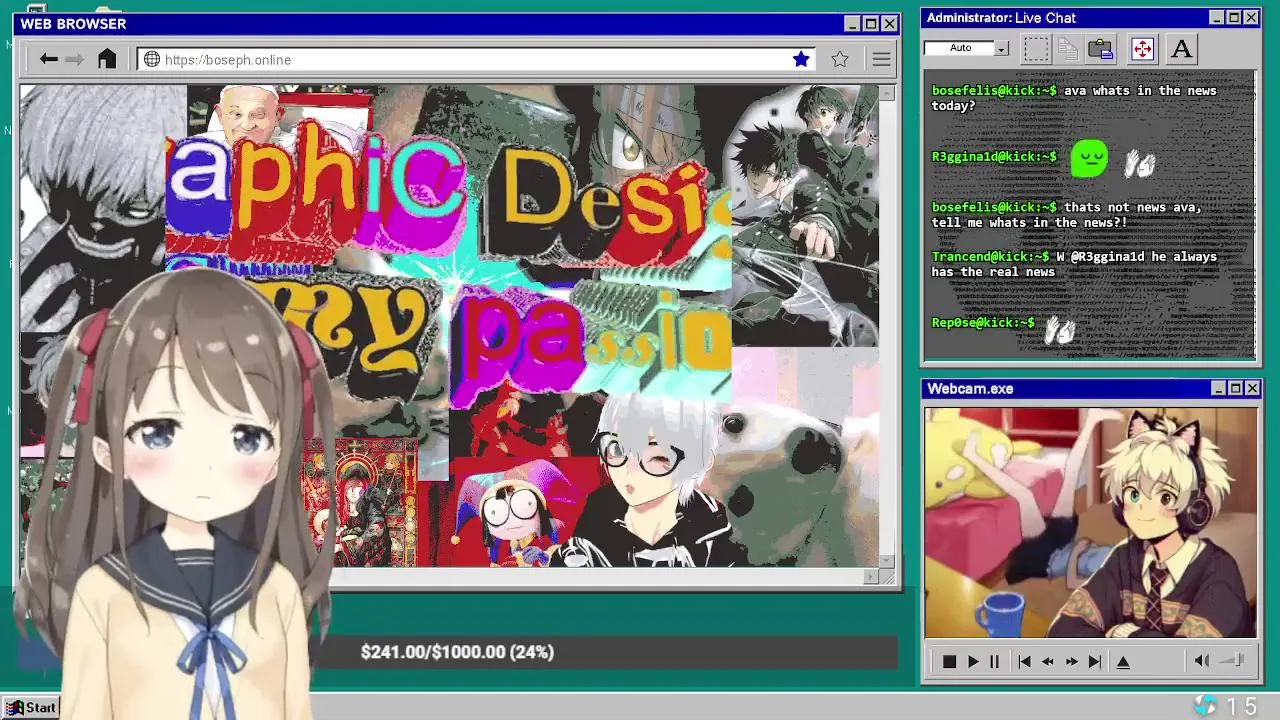The image size is (1280, 720).
Task: Open the Start menu
Action: pos(30,707)
